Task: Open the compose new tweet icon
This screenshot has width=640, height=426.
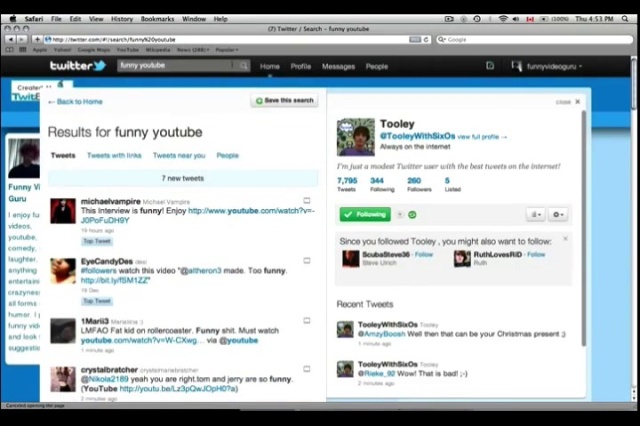Action: [490, 66]
